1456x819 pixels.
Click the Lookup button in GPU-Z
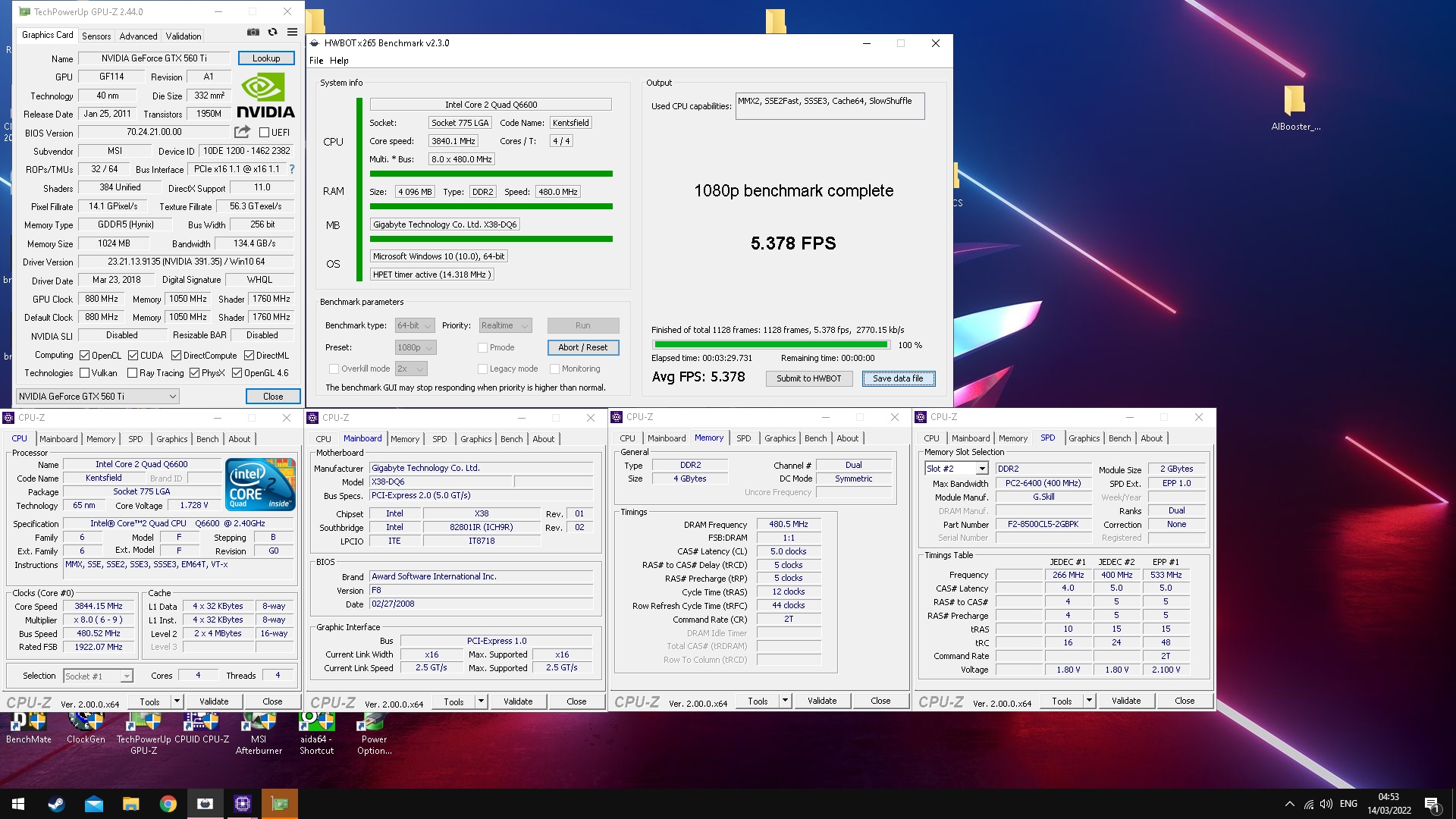[266, 58]
